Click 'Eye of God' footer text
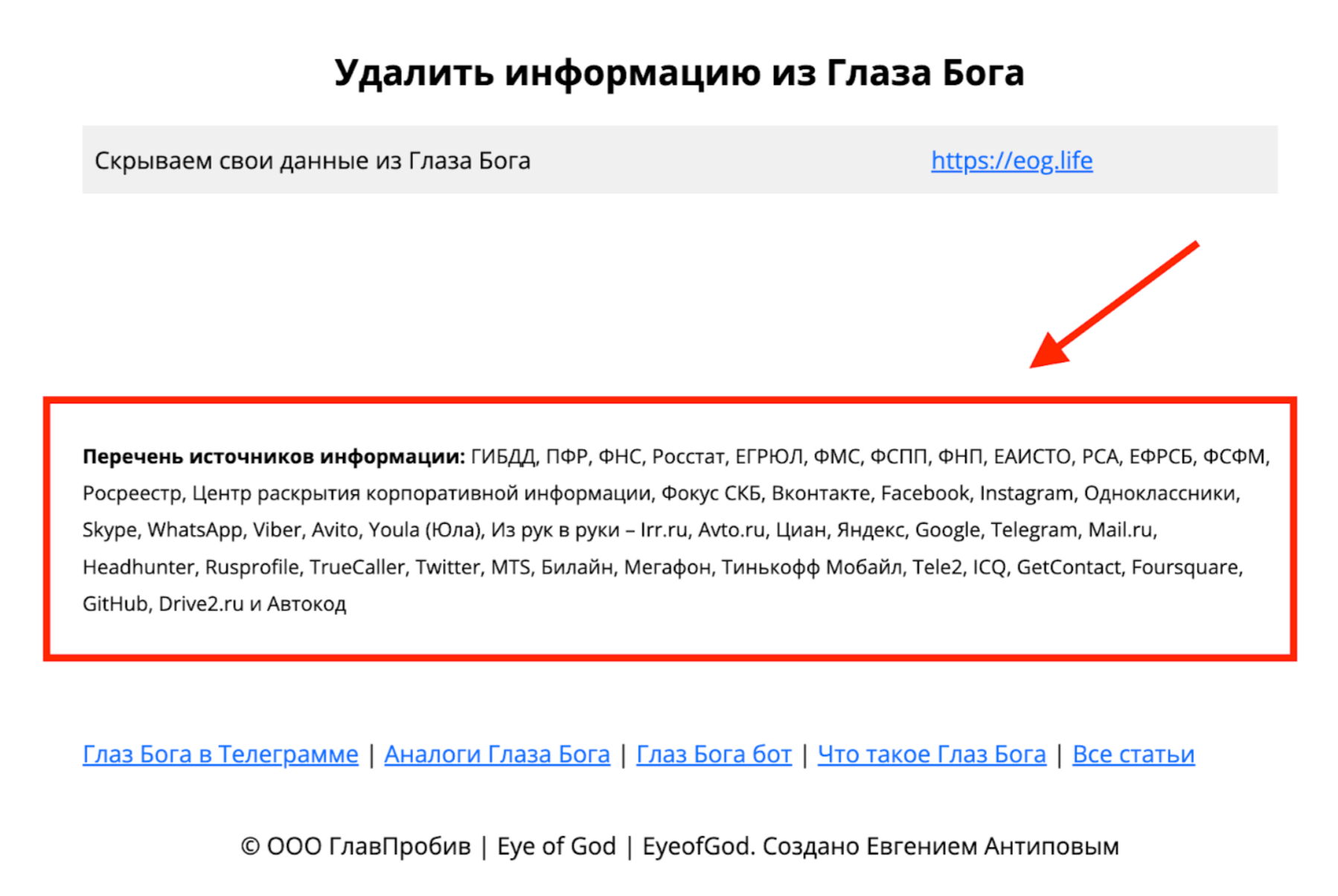The width and height of the screenshot is (1338, 896). tap(557, 847)
